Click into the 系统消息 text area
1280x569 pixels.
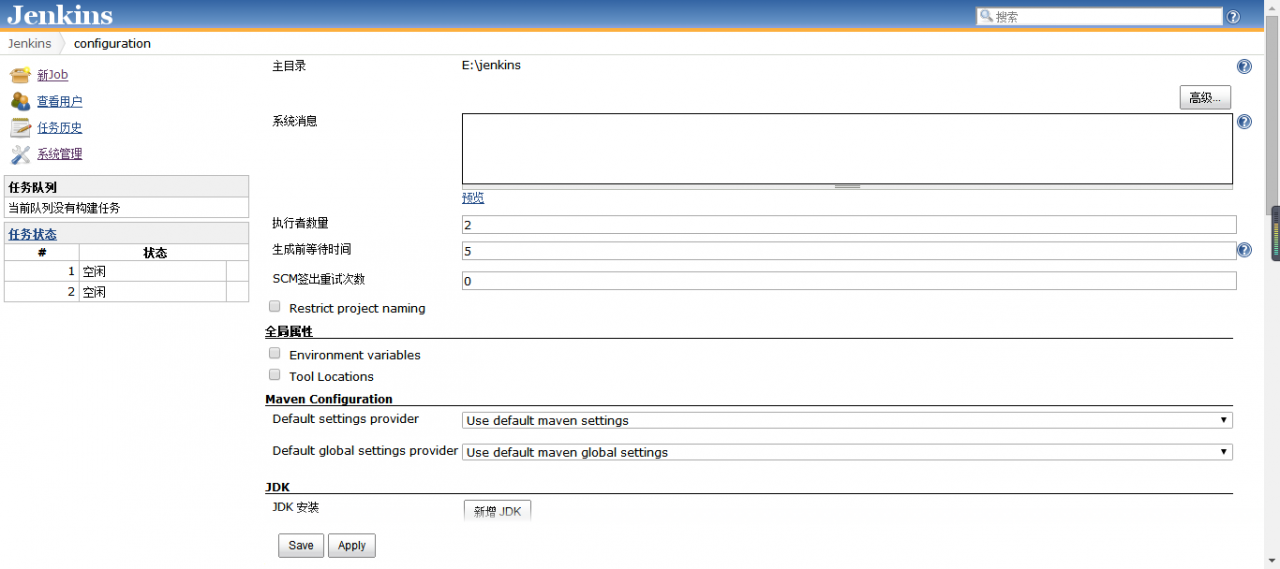pyautogui.click(x=847, y=148)
